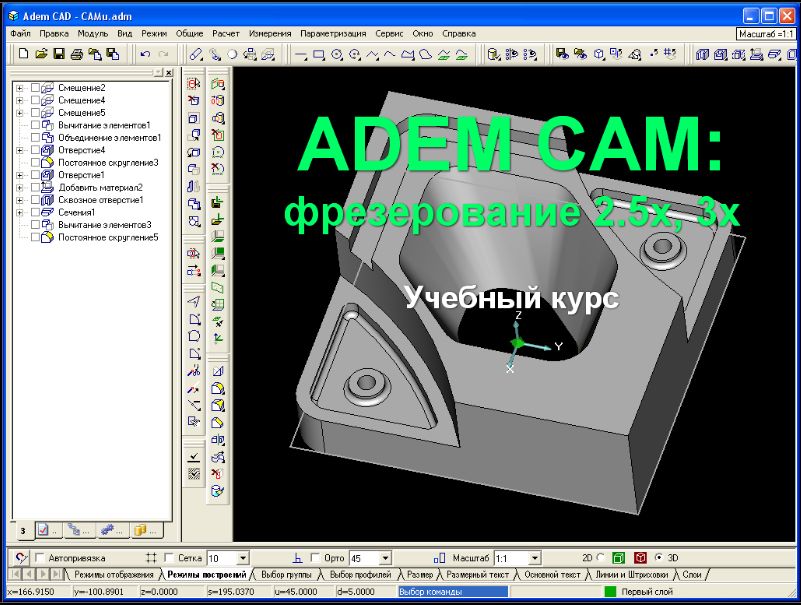Open the Масштаб 1:1 dropdown
Viewport: 801px width, 605px height.
(535, 558)
